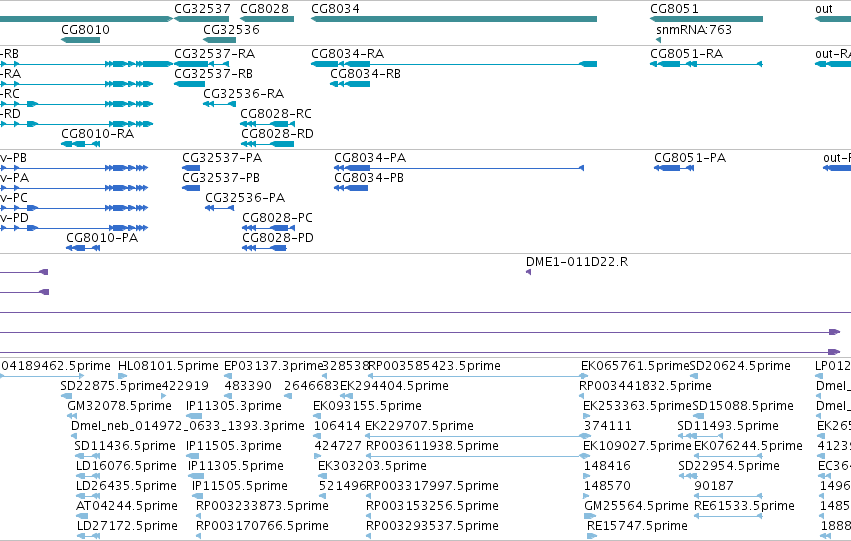Select the CG32537-PA protein label
This screenshot has height=541, width=851.
pos(222,158)
